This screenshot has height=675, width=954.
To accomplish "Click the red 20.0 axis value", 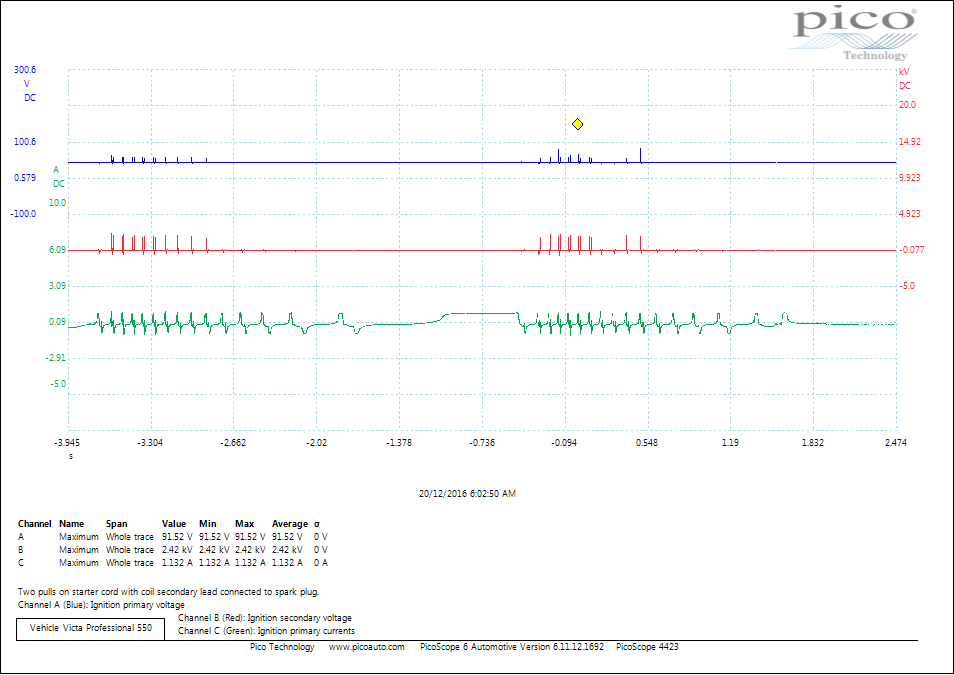I will [x=907, y=105].
